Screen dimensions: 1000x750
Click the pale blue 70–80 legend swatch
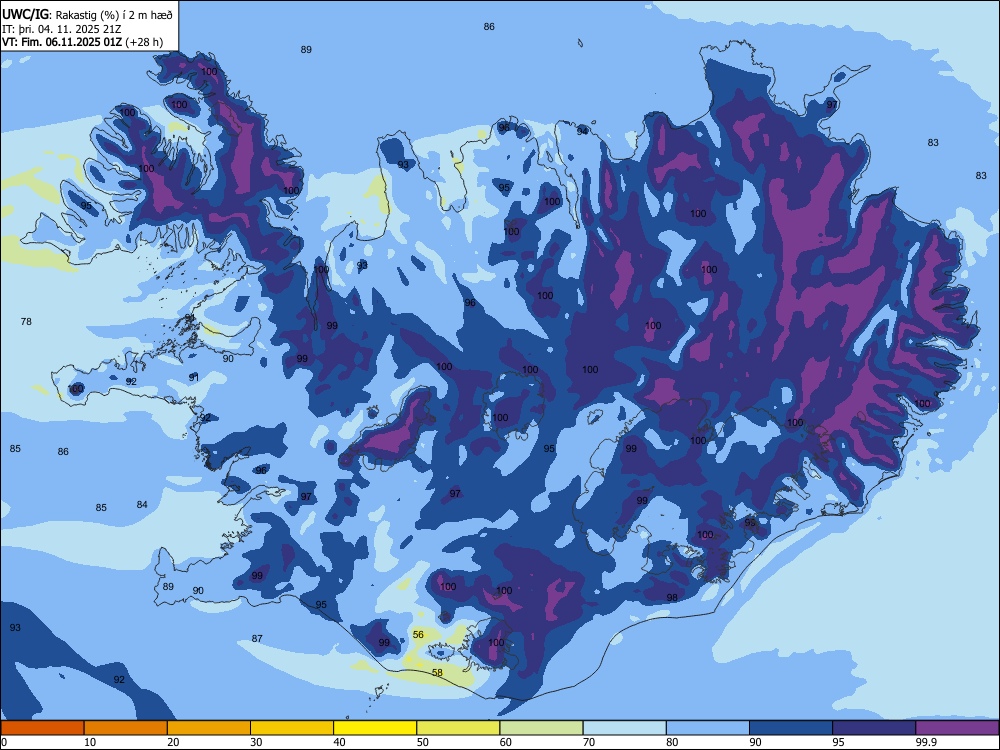pos(624,728)
